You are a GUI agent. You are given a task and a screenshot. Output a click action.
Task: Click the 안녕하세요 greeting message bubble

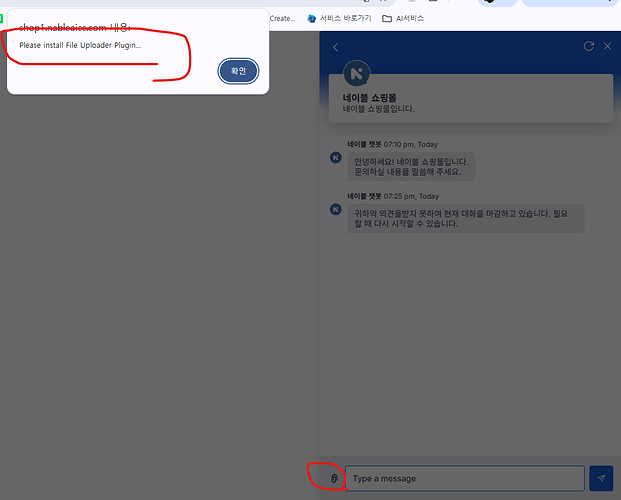point(411,166)
